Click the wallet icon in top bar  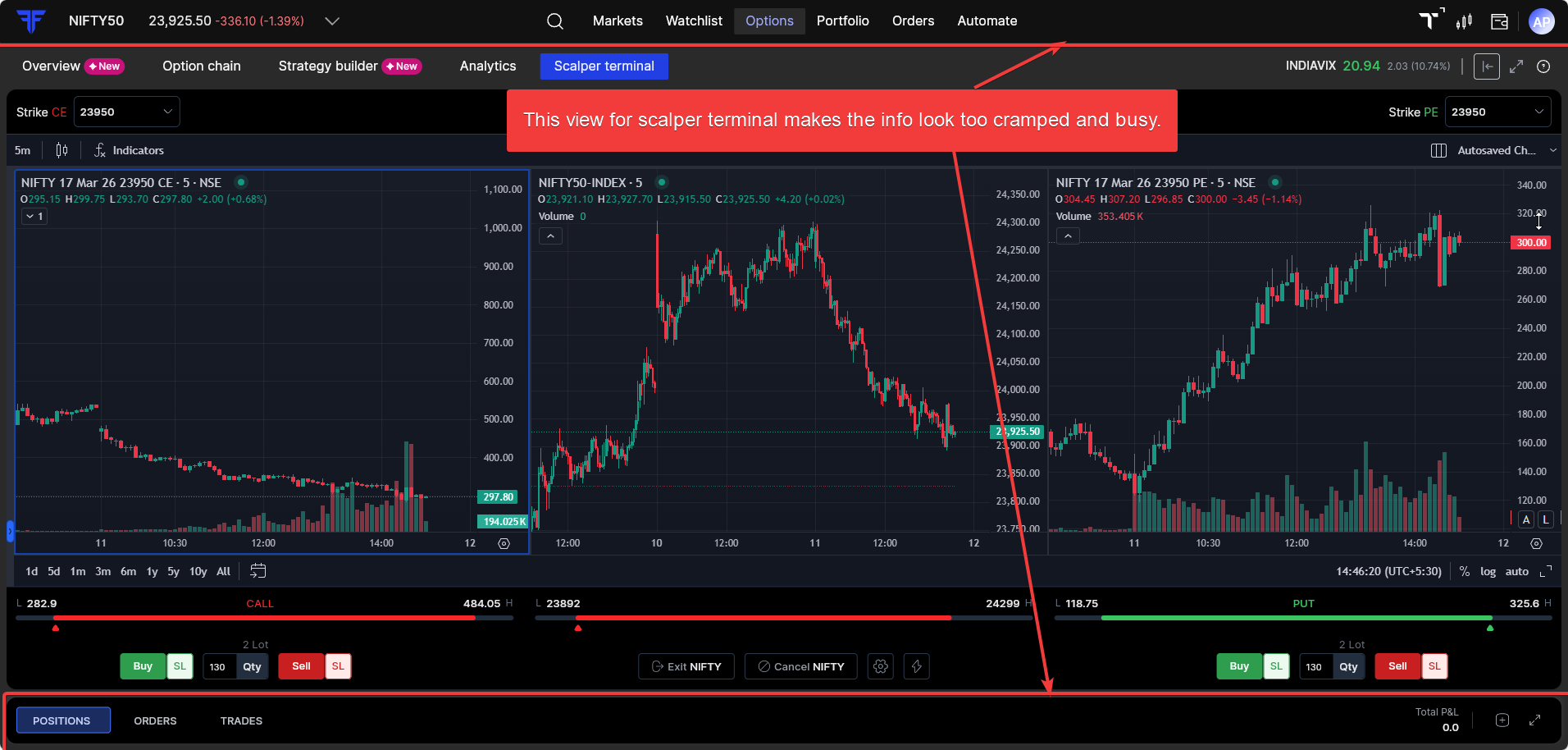click(1499, 21)
